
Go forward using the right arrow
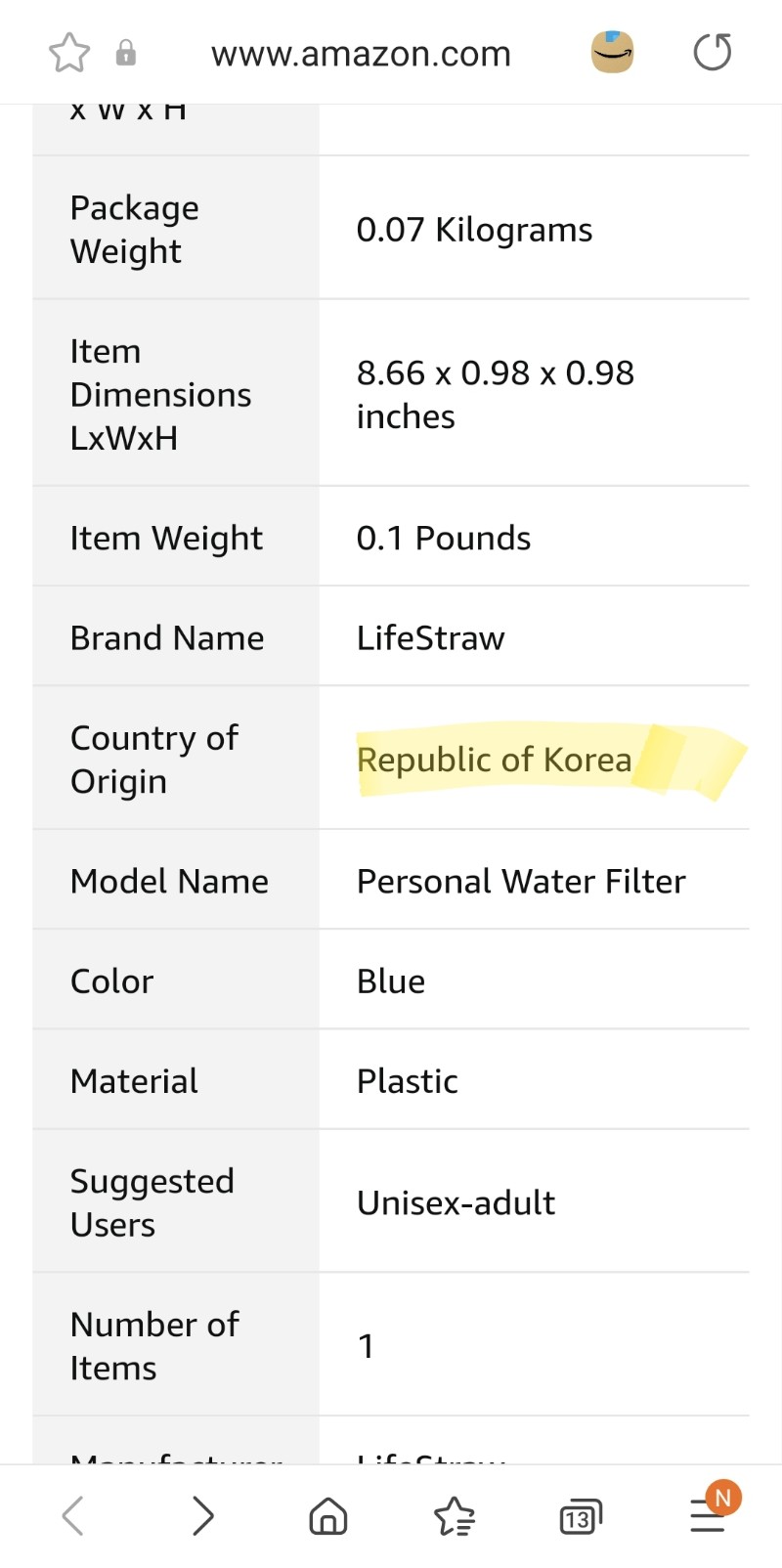(x=202, y=1516)
